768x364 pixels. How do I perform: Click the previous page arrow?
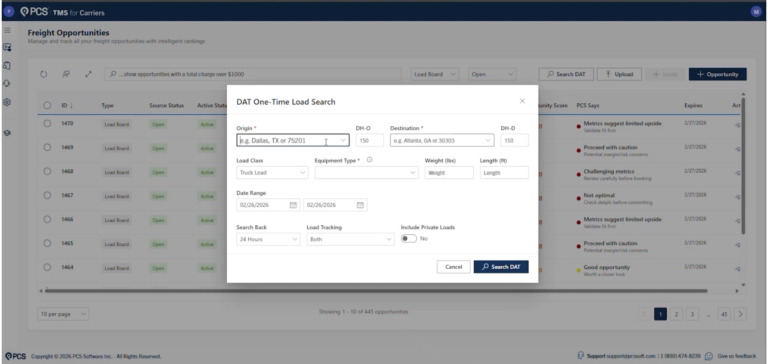click(x=645, y=314)
